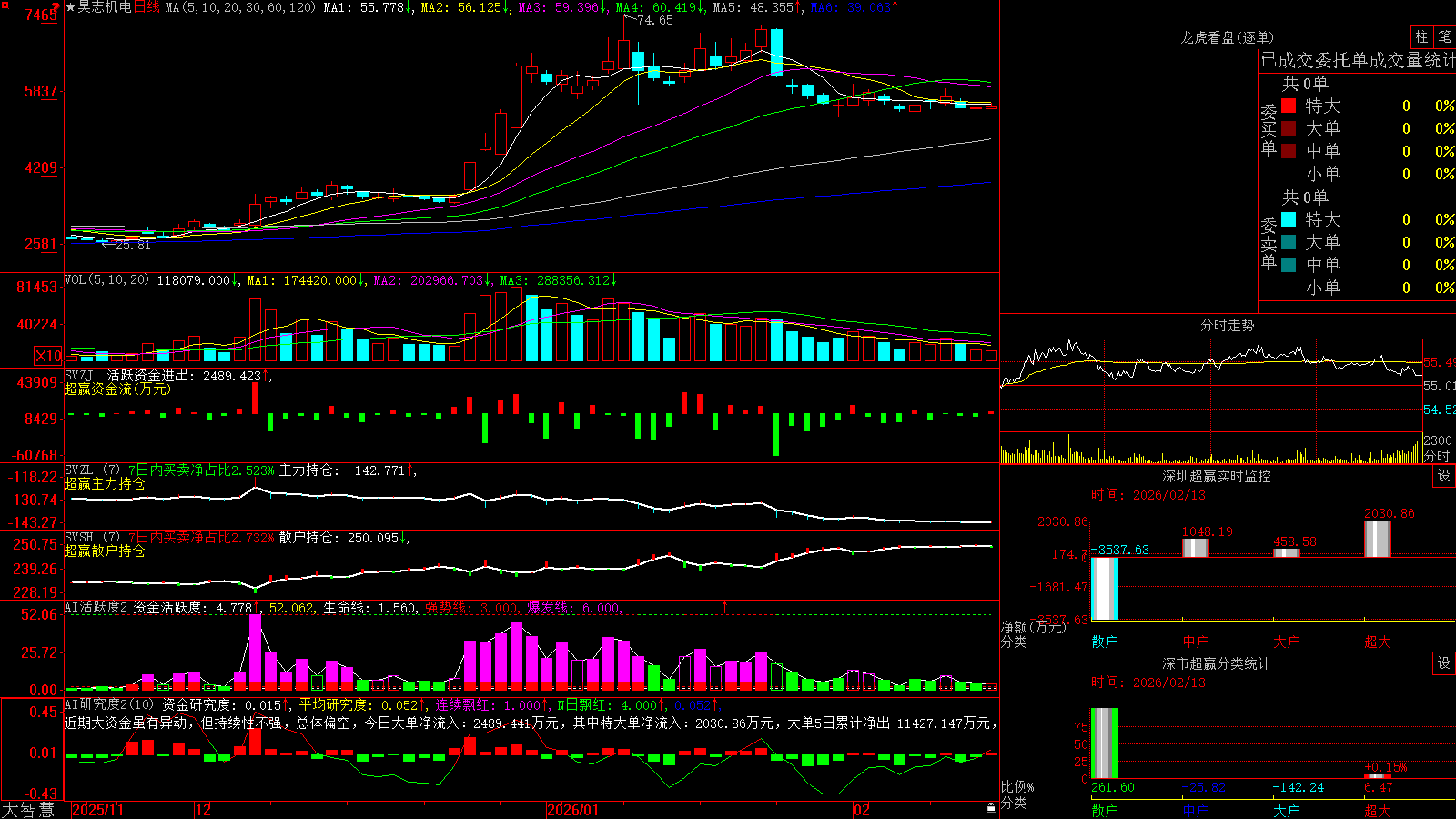Click the 分时 volume label in intraday panel
This screenshot has height=819, width=1456.
(x=1438, y=456)
